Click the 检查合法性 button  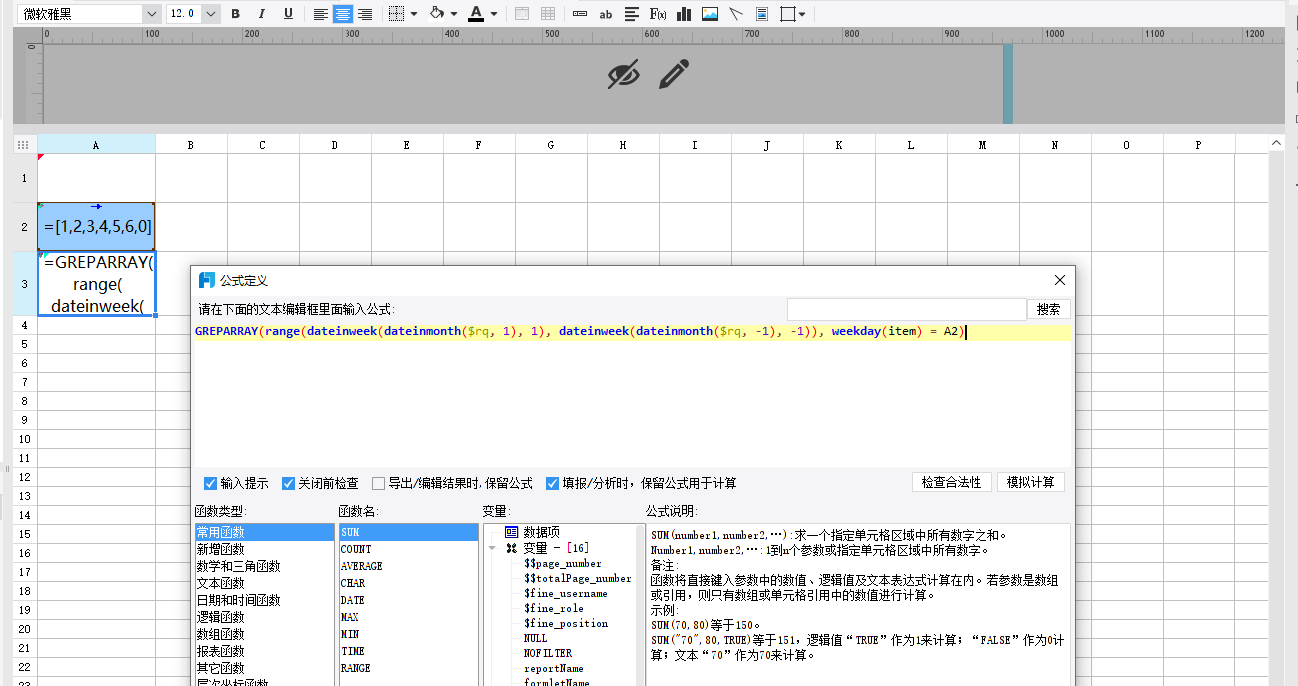952,482
